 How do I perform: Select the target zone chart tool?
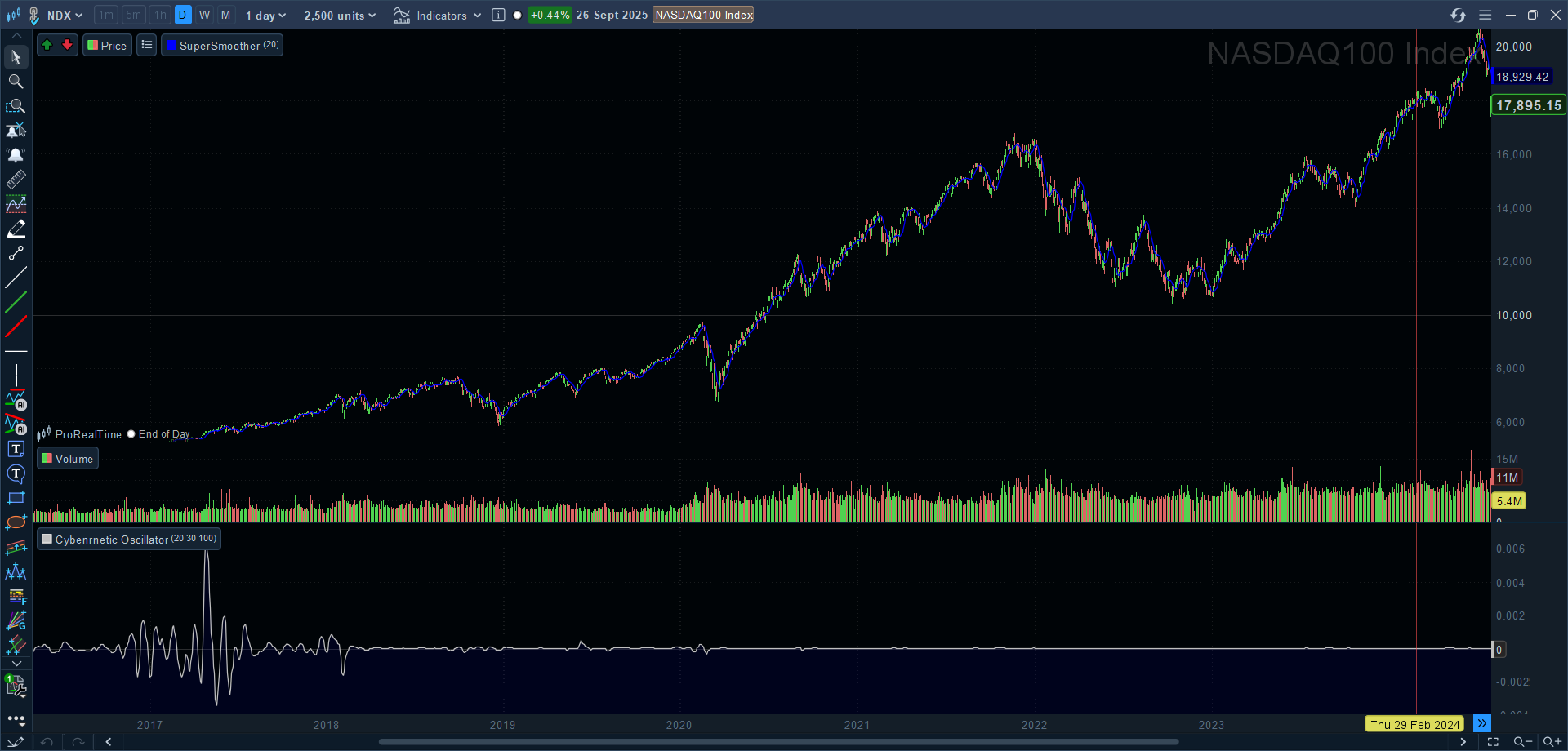16,204
